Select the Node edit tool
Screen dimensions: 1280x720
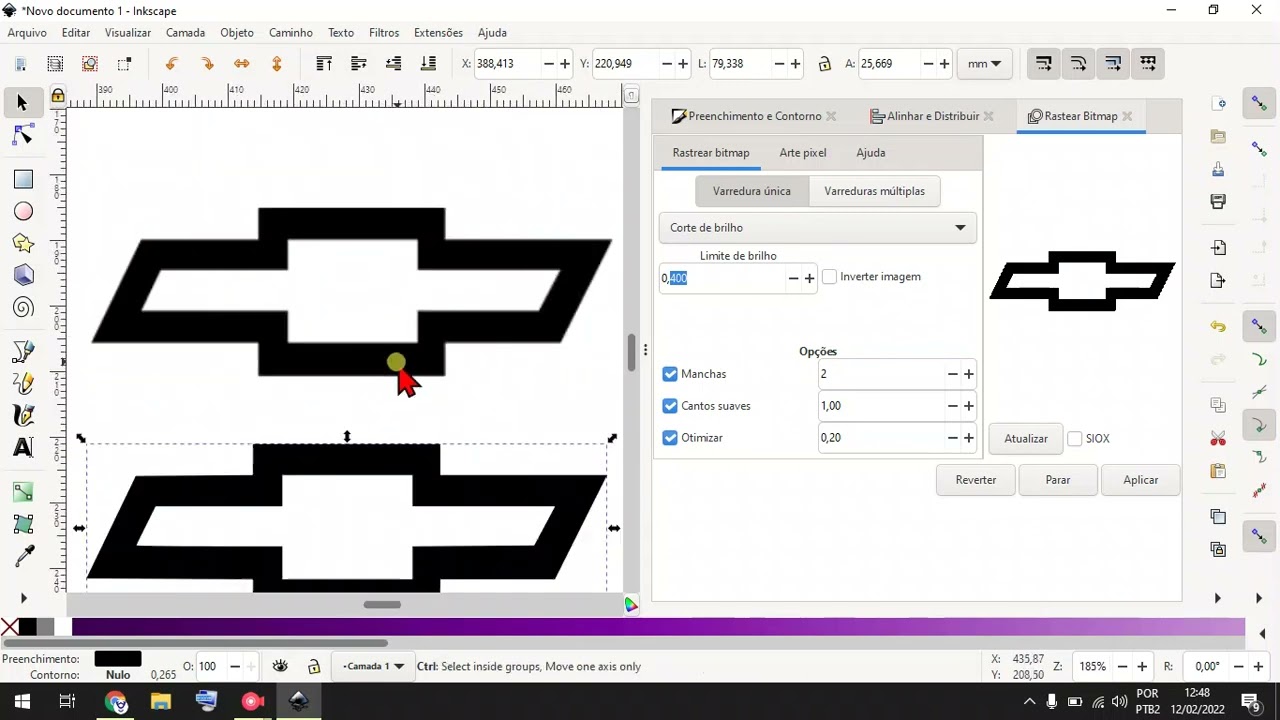(23, 135)
